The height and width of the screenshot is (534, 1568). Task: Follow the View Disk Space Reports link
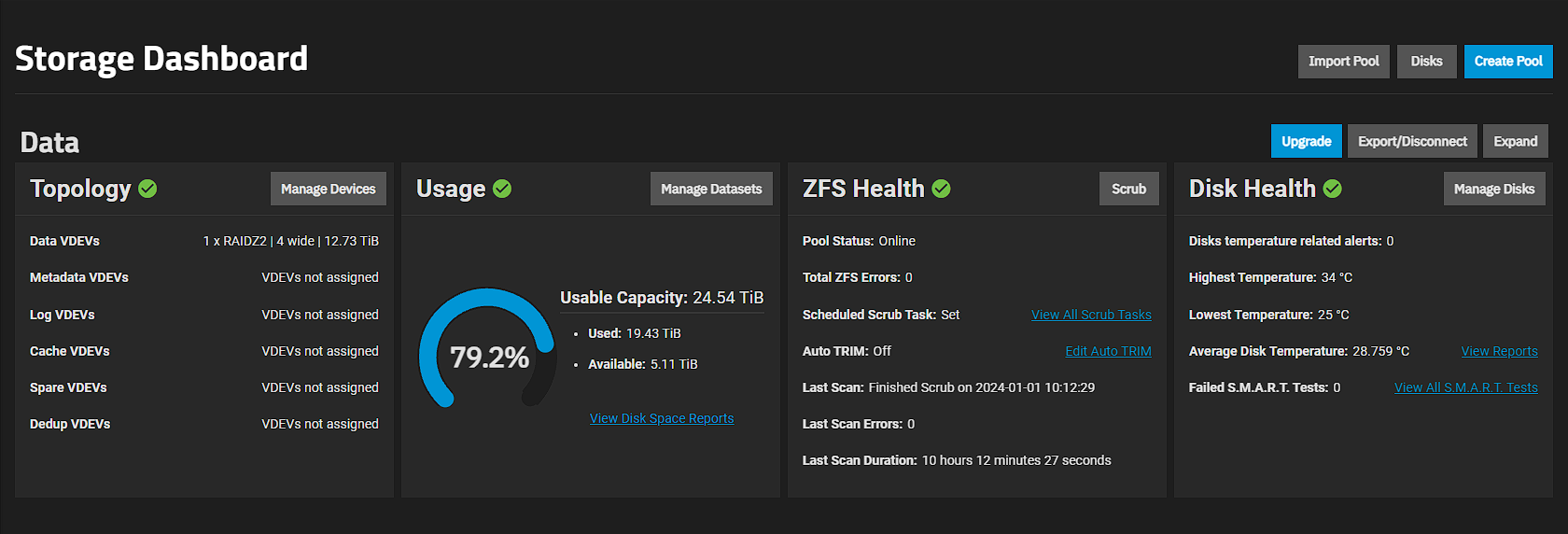662,418
